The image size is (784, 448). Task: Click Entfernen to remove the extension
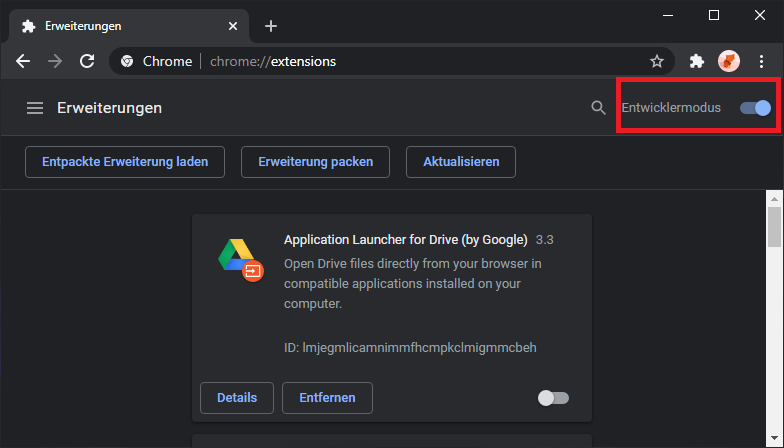click(327, 397)
